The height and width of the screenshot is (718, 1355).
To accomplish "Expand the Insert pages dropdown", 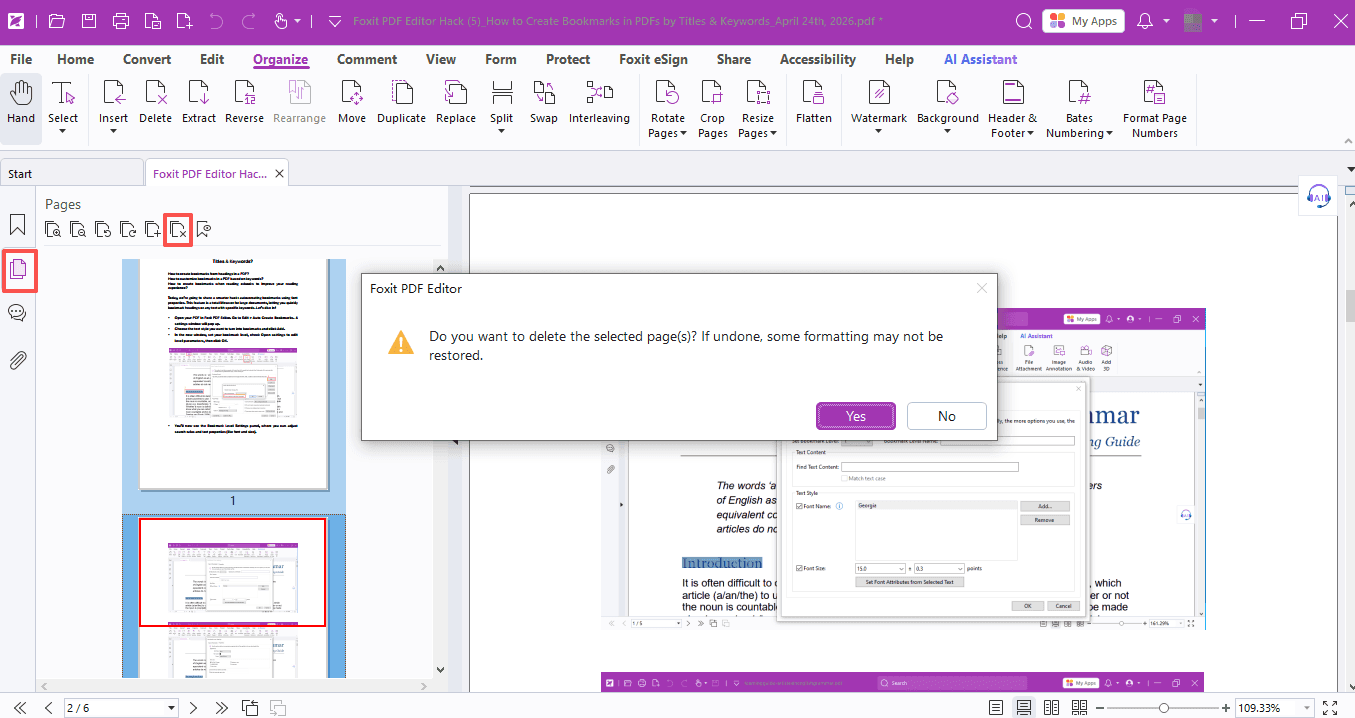I will [x=113, y=131].
